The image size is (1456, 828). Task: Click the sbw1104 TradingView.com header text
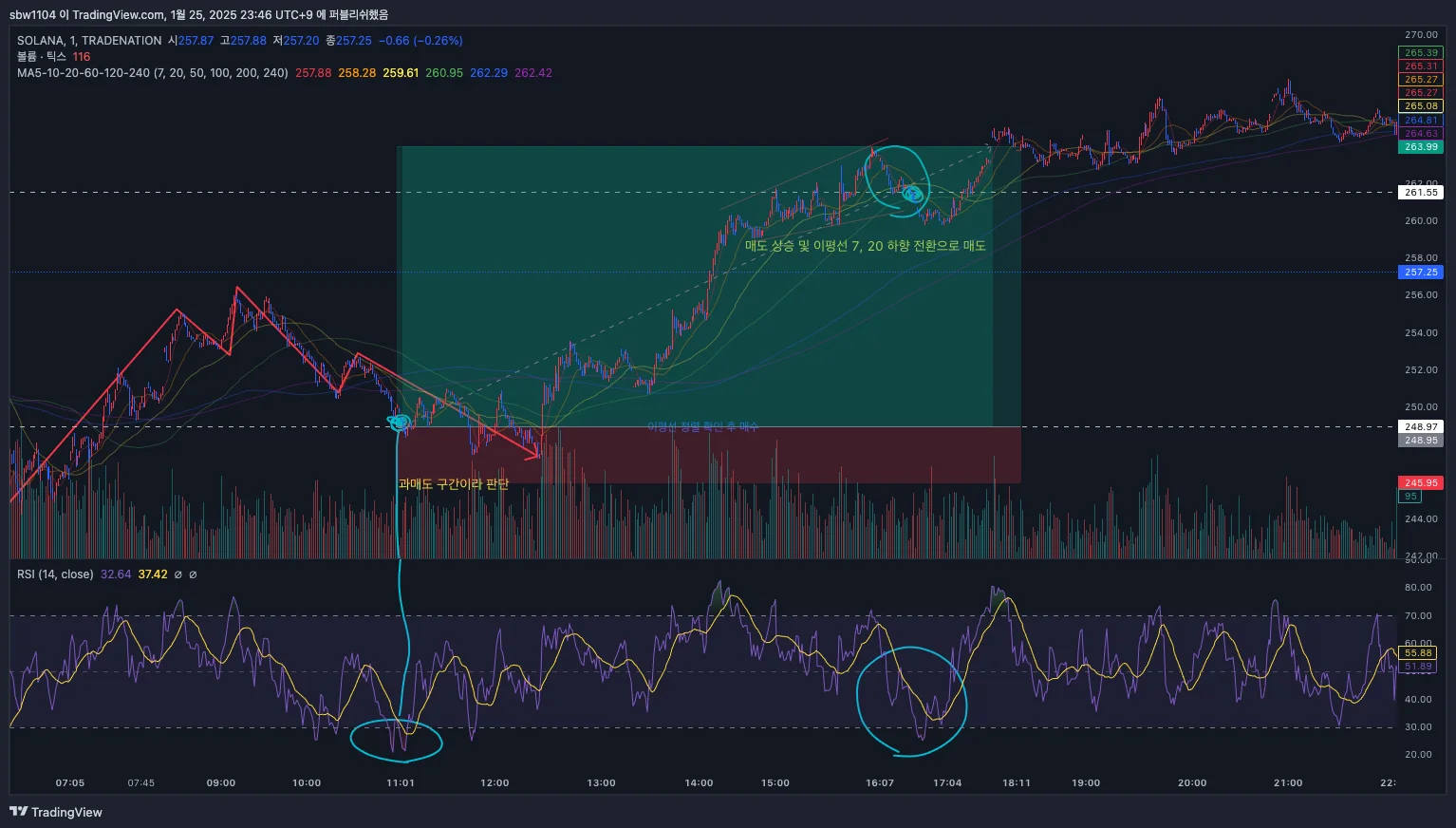click(199, 14)
